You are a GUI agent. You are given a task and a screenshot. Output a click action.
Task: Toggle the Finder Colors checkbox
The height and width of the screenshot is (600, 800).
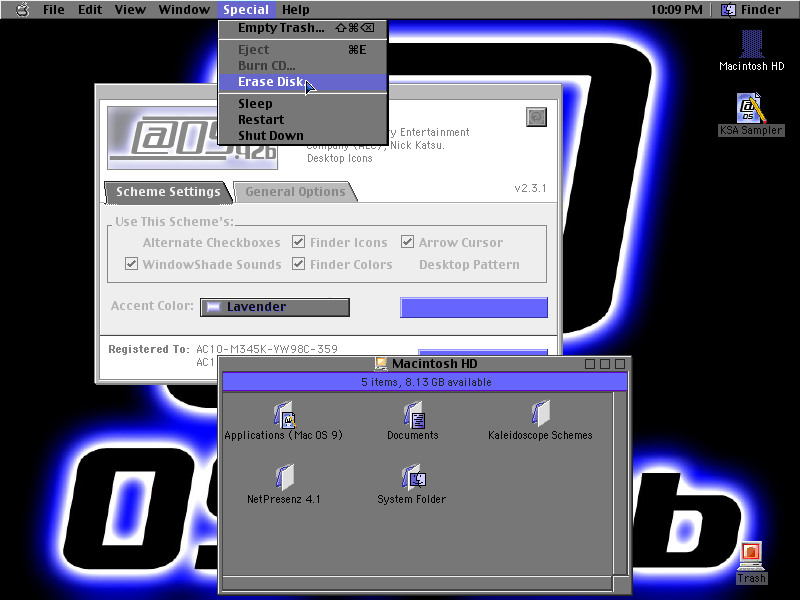(298, 264)
